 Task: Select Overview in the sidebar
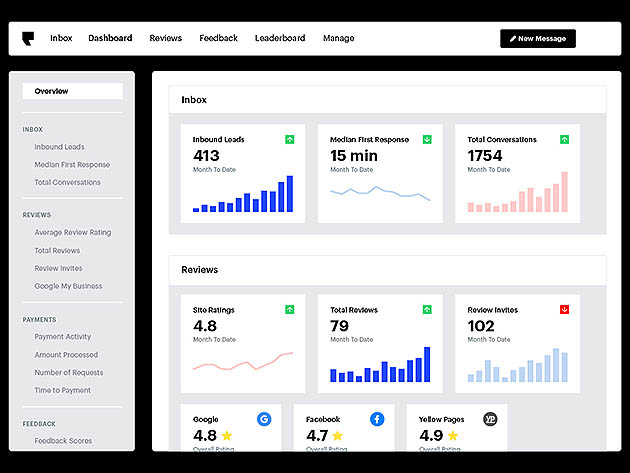click(73, 91)
